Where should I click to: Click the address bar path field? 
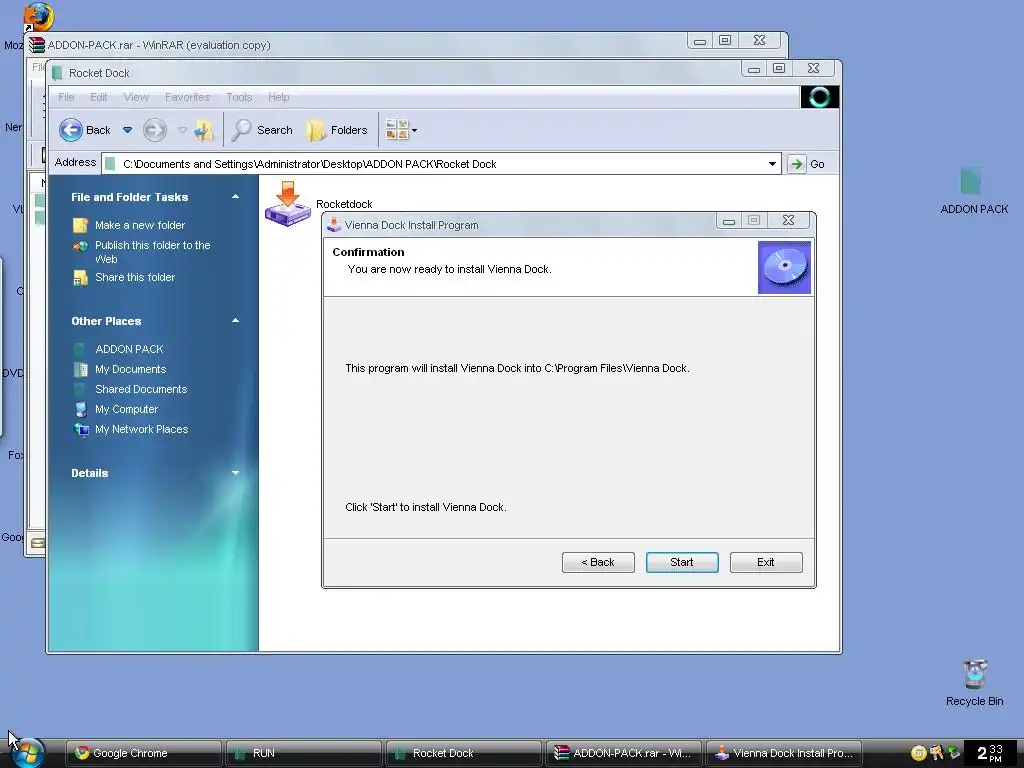(x=441, y=164)
